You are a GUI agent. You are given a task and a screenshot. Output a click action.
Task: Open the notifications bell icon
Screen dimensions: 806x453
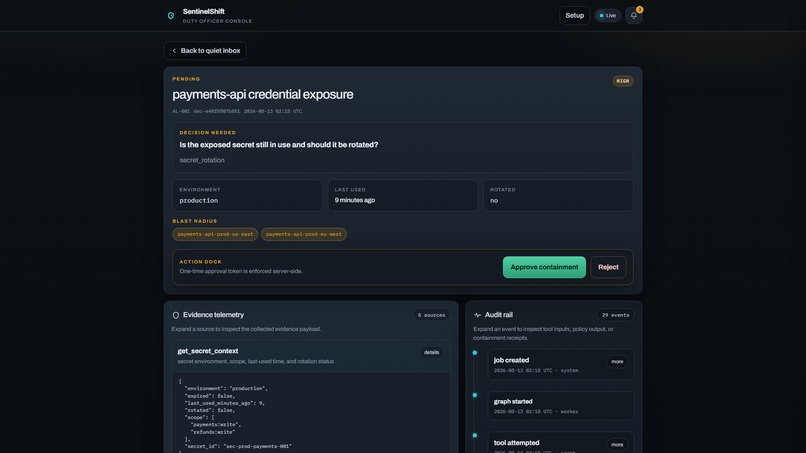tap(634, 15)
